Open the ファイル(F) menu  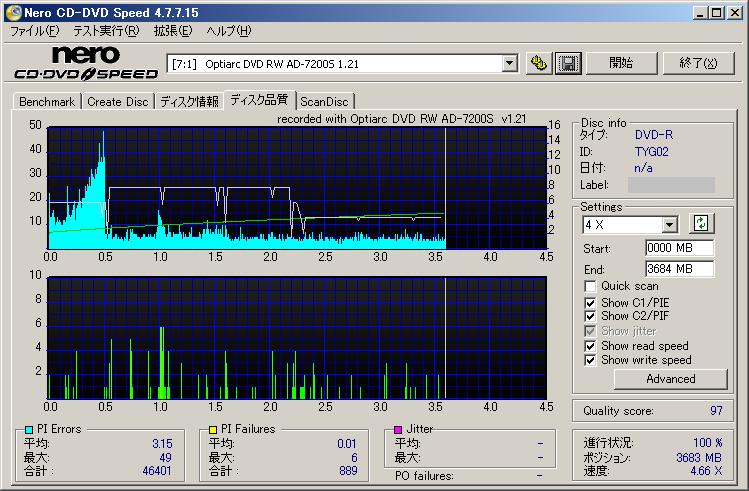point(34,31)
